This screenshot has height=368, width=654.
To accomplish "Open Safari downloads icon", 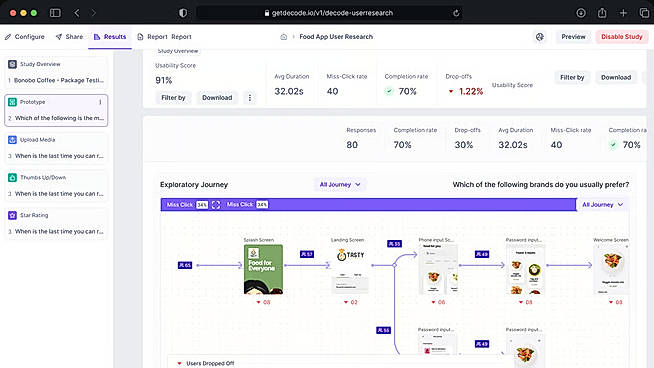I will coord(581,13).
